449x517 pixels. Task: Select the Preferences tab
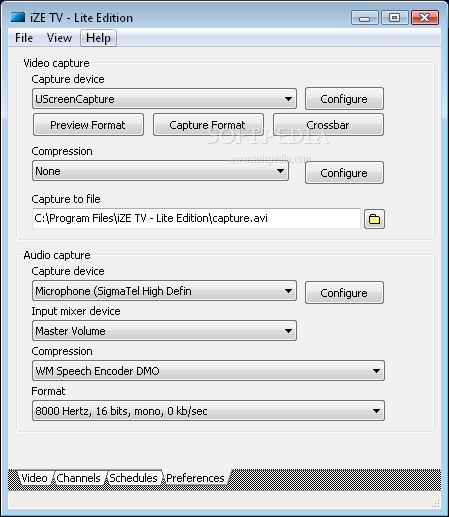[195, 478]
